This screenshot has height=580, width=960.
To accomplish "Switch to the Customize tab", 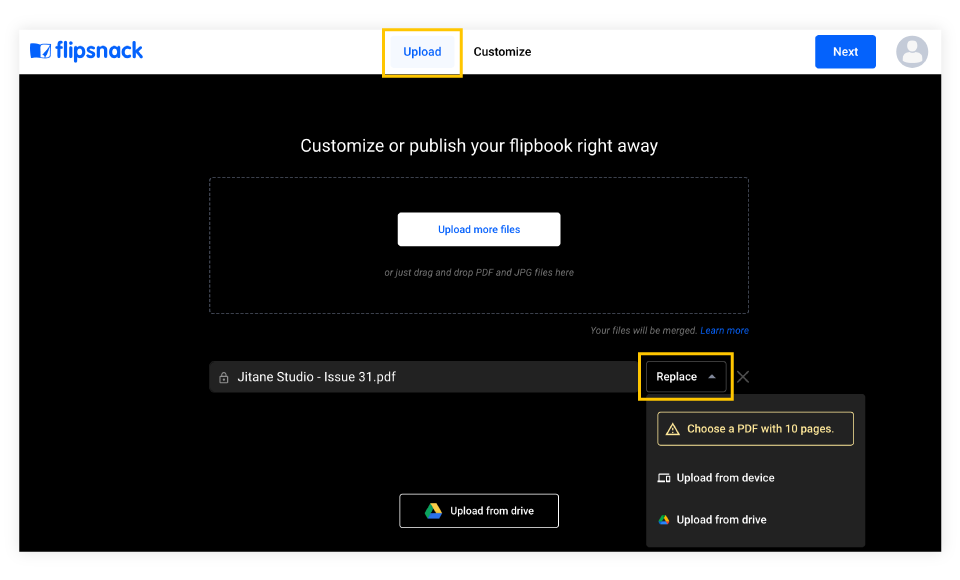I will (502, 51).
